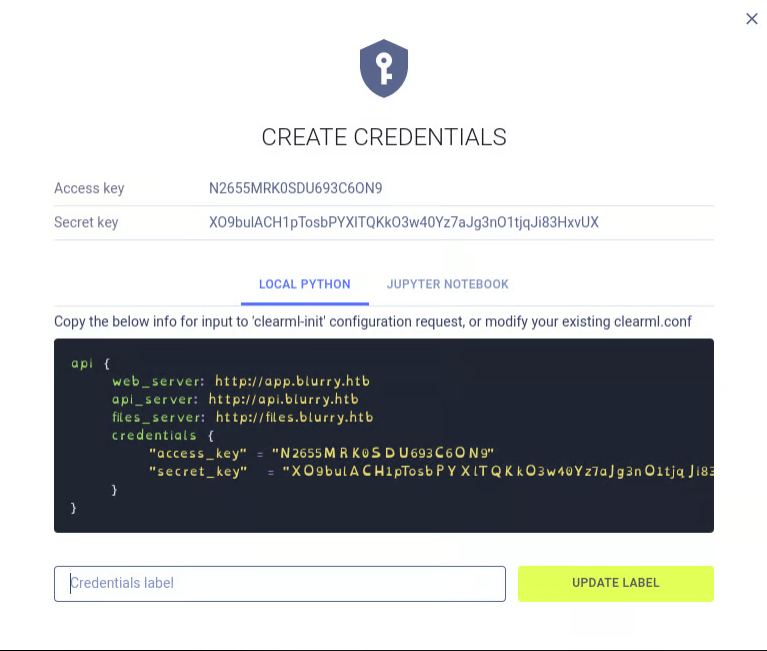Viewport: 767px width, 651px height.
Task: Click the clearml-init instruction text
Action: [373, 321]
